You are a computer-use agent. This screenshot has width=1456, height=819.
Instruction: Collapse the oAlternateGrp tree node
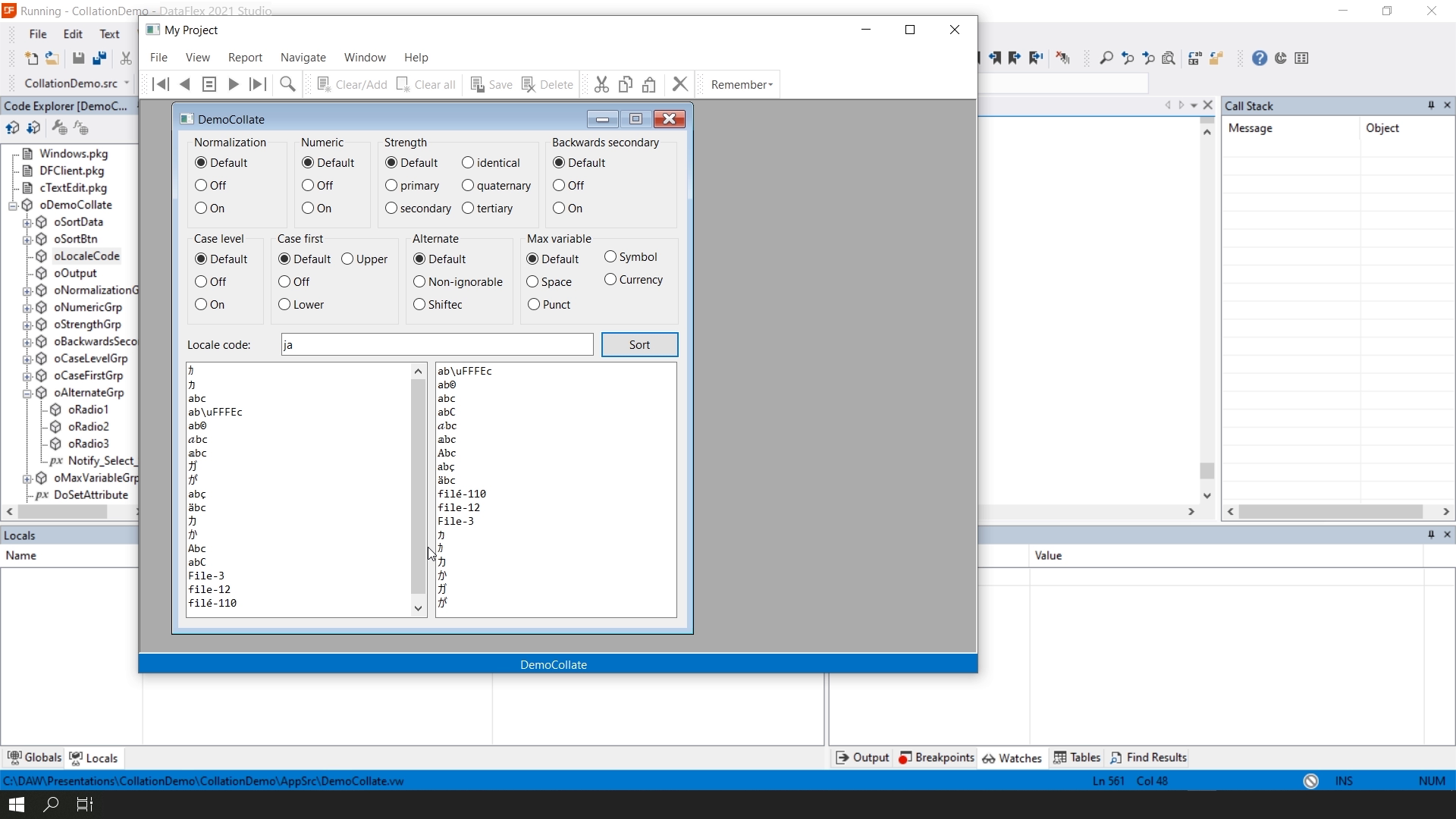point(27,393)
